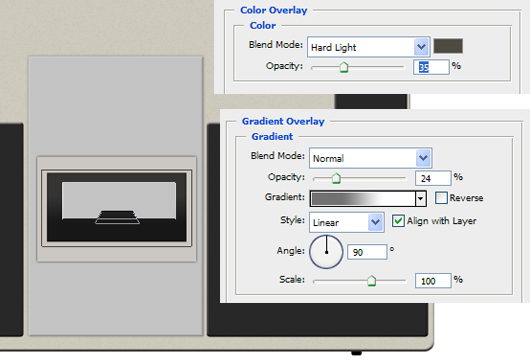Enable the Reverse checkbox
The image size is (530, 364).
click(441, 198)
